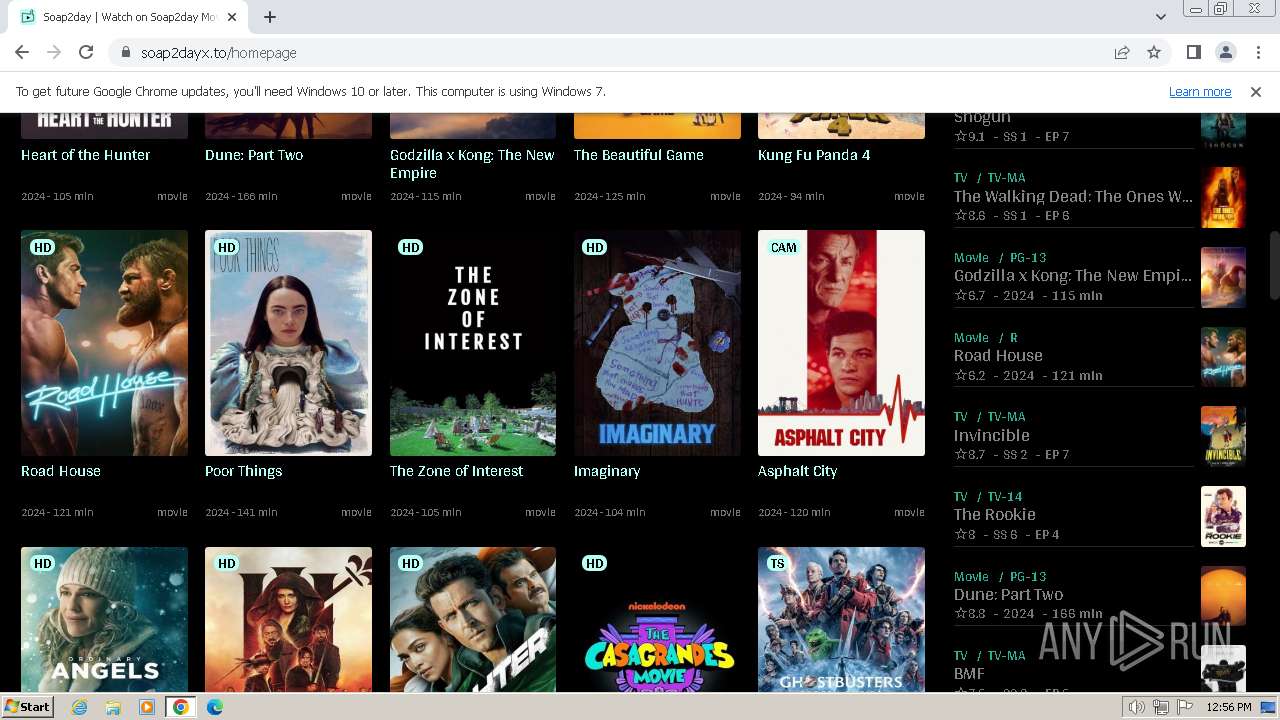Screen dimensions: 1280x720
Task: Open the Imaginary movie poster
Action: pyautogui.click(x=657, y=343)
